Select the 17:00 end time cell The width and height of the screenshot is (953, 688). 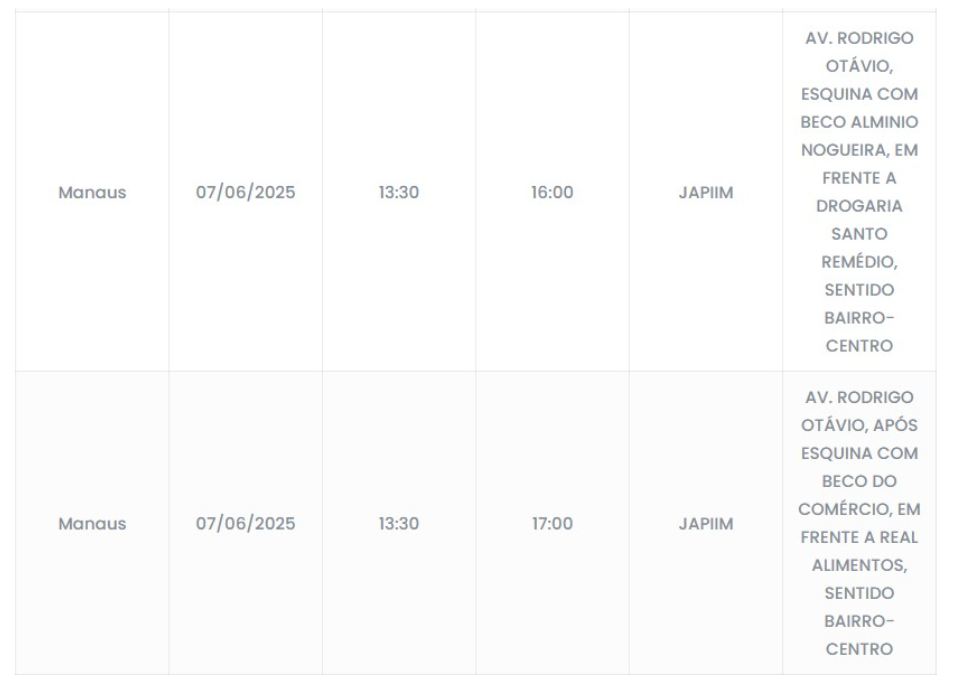tap(552, 523)
